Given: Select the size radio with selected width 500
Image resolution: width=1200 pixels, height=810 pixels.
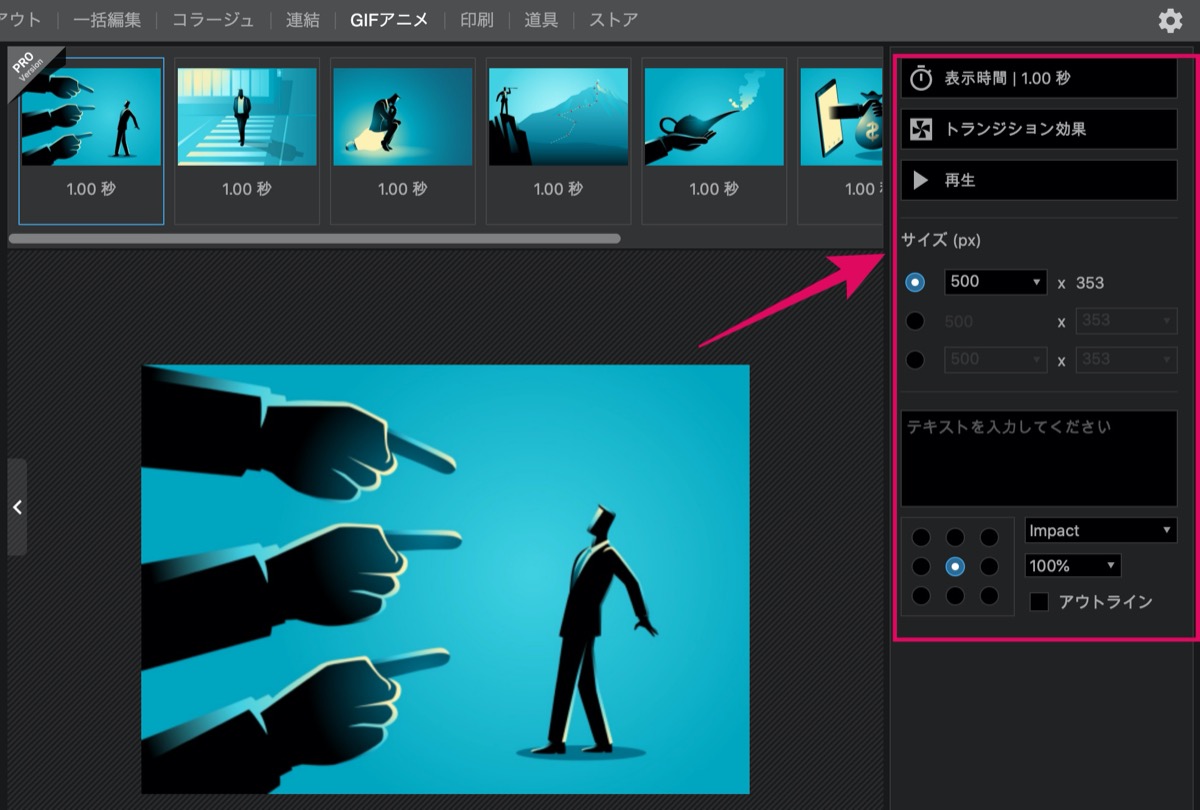Looking at the screenshot, I should [x=915, y=282].
